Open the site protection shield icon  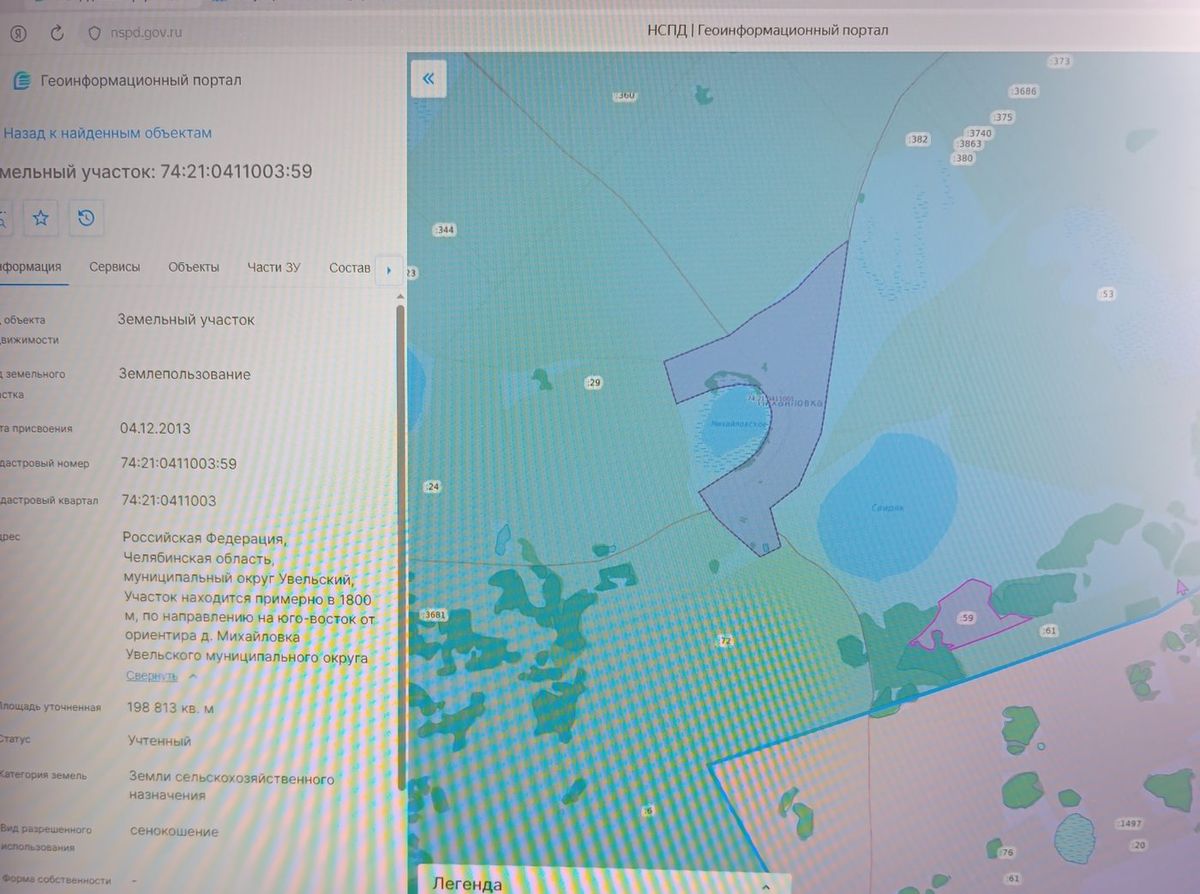(95, 32)
